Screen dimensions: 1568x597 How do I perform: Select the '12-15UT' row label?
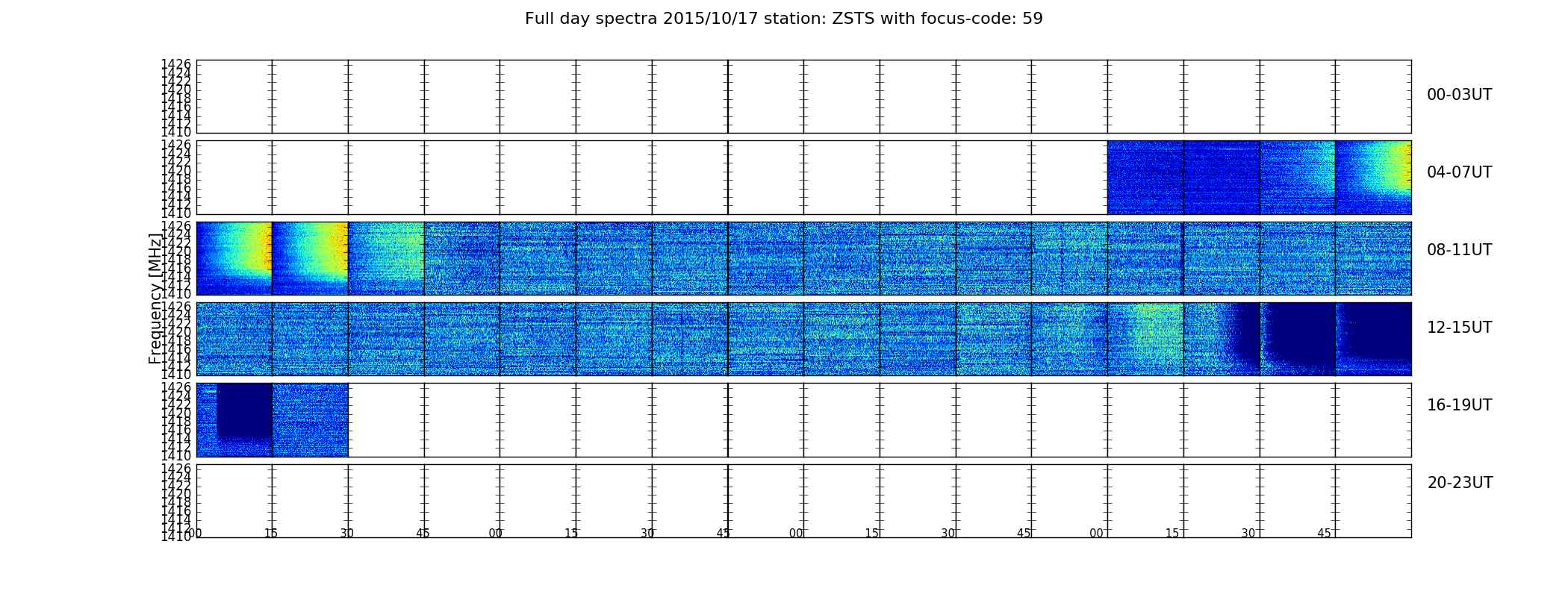tap(1459, 328)
